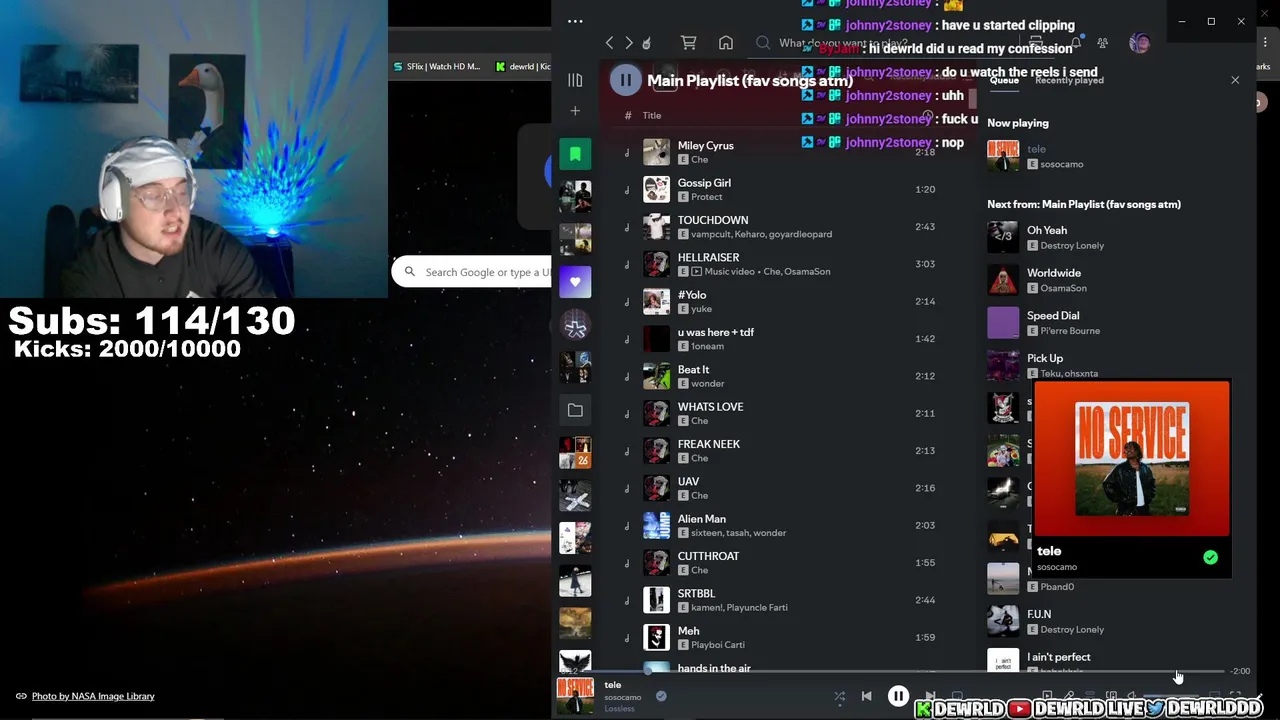Screen dimensions: 1280x720
Task: Select the FREAK NEEK track
Action: (709, 444)
